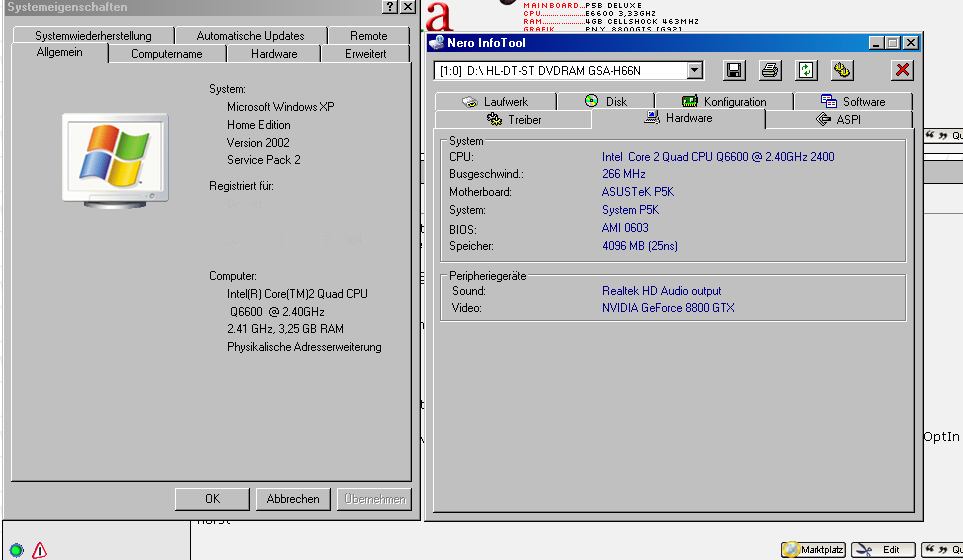Click the System value System P5K
963x560 pixels.
coord(630,209)
